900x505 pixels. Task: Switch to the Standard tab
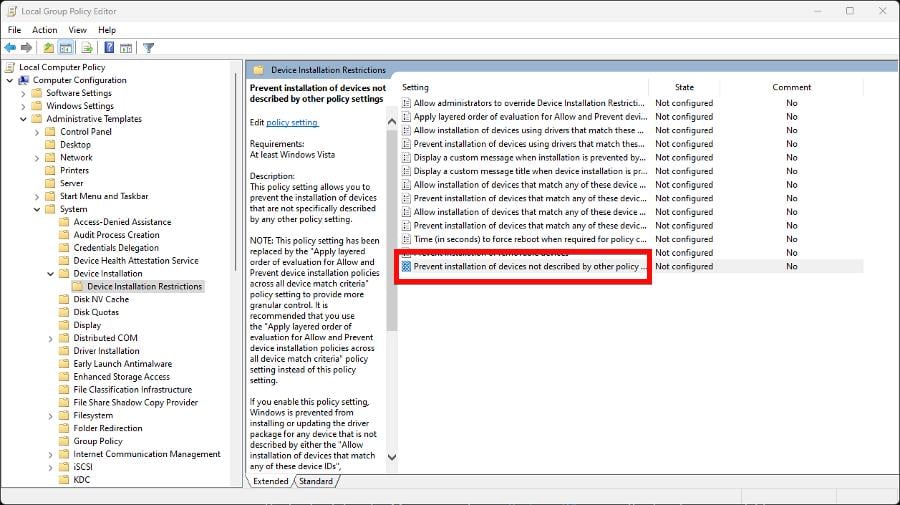point(316,481)
